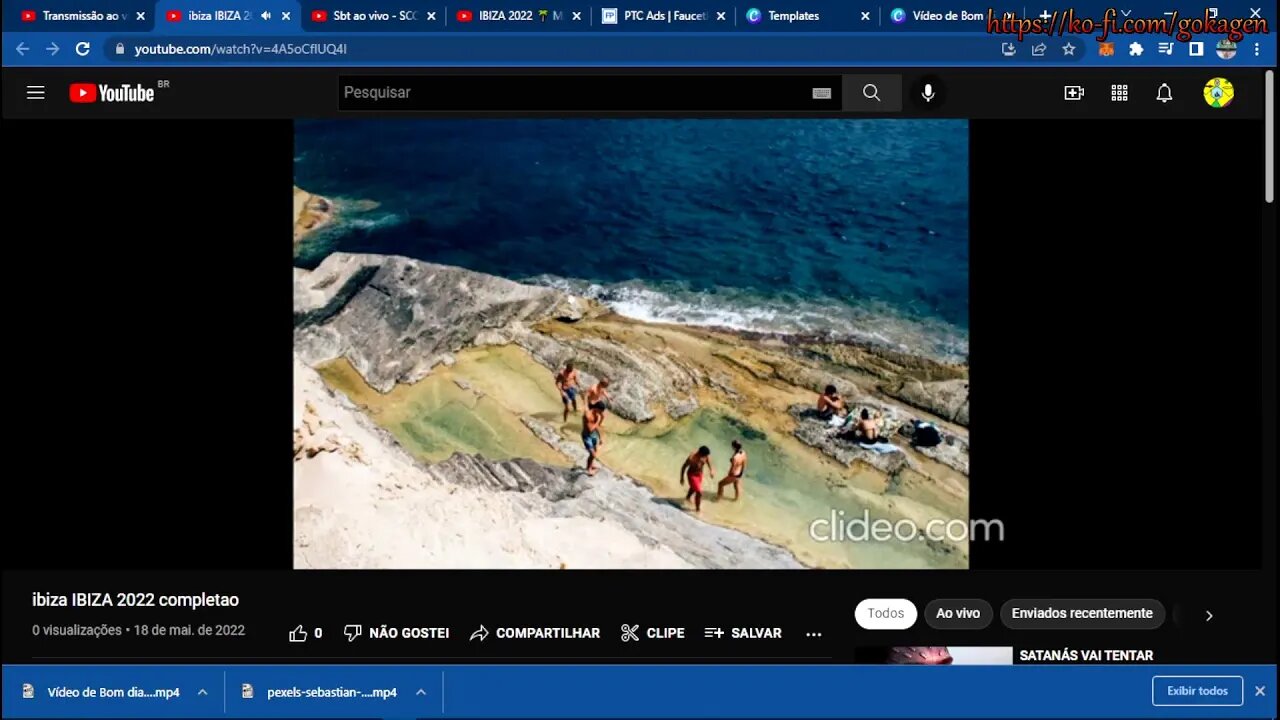Open the YouTube apps grid
Screen dimensions: 1280x720
(x=1119, y=93)
